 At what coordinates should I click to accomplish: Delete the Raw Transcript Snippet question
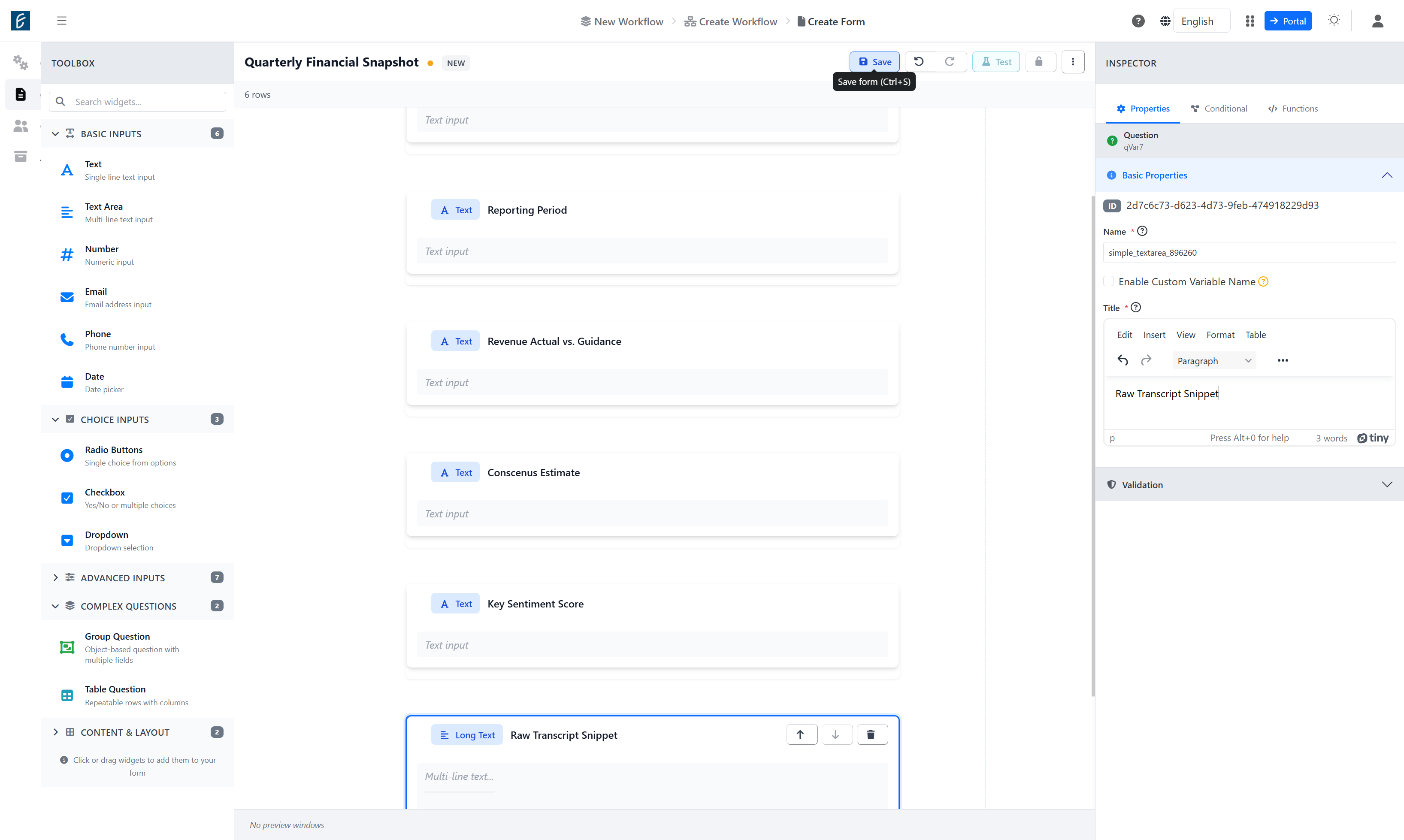tap(872, 735)
